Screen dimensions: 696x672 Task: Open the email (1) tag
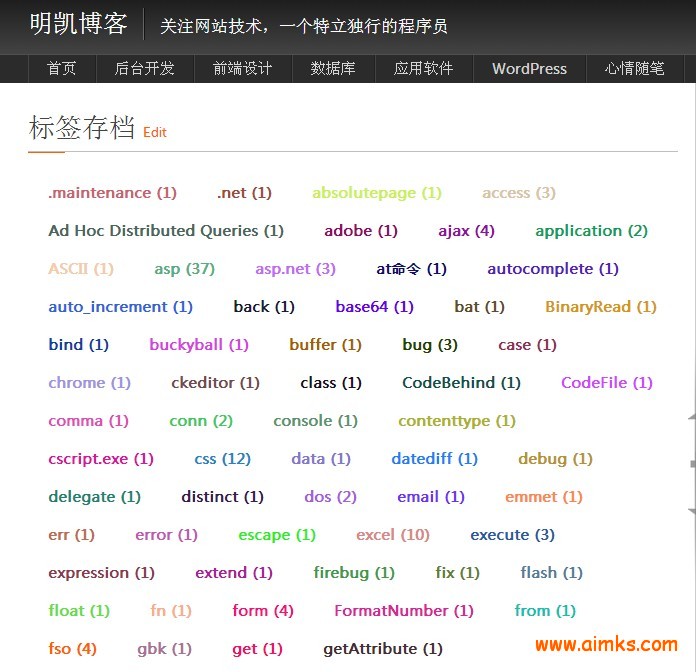tap(431, 497)
